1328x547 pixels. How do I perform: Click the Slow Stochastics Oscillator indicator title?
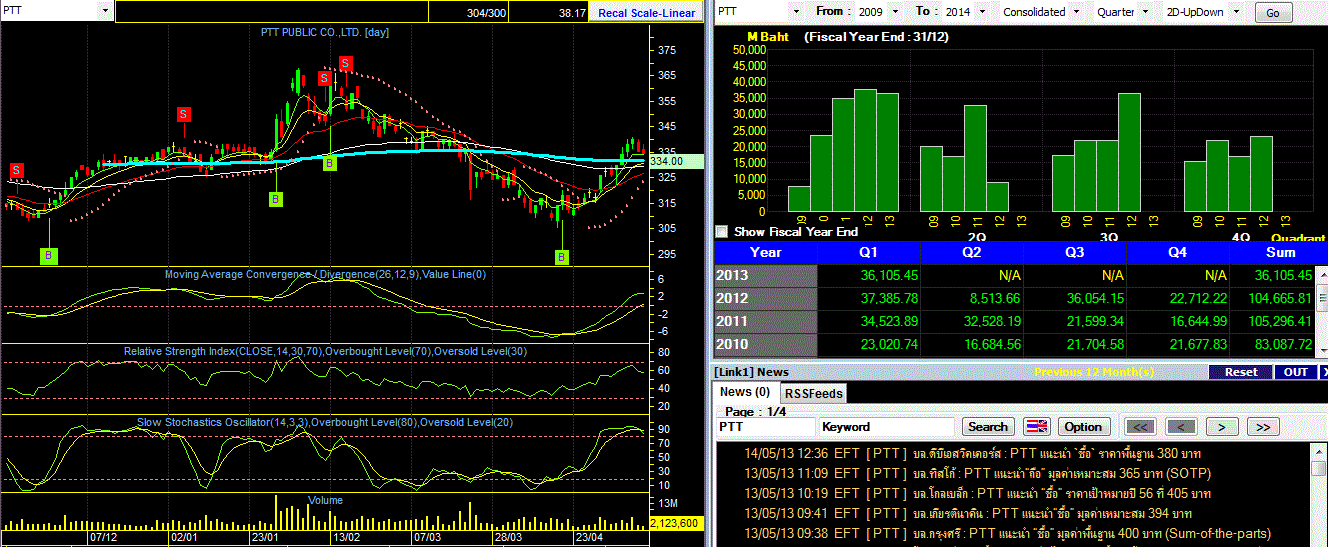coord(325,422)
